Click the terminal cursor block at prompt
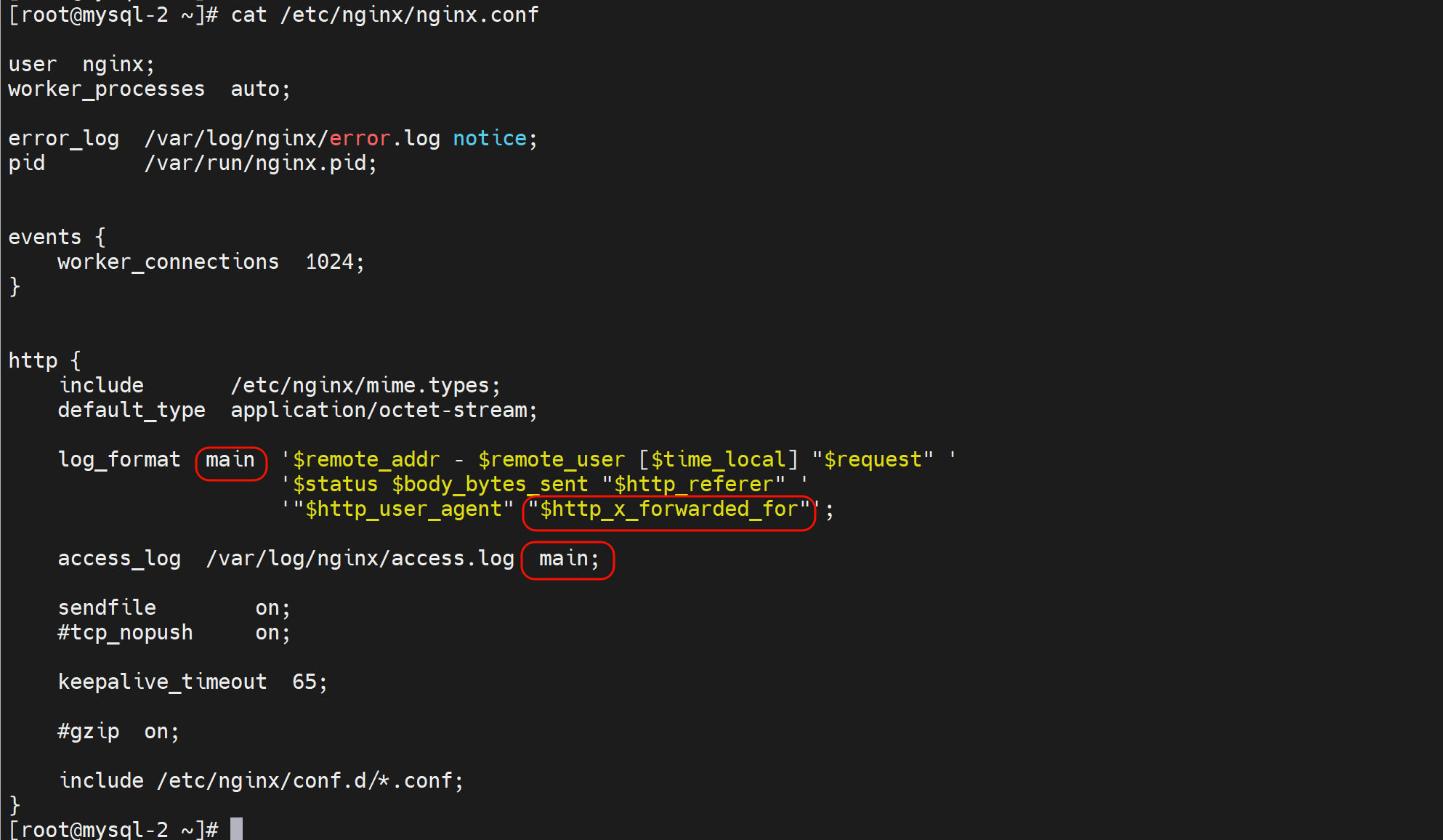1443x840 pixels. click(x=236, y=828)
